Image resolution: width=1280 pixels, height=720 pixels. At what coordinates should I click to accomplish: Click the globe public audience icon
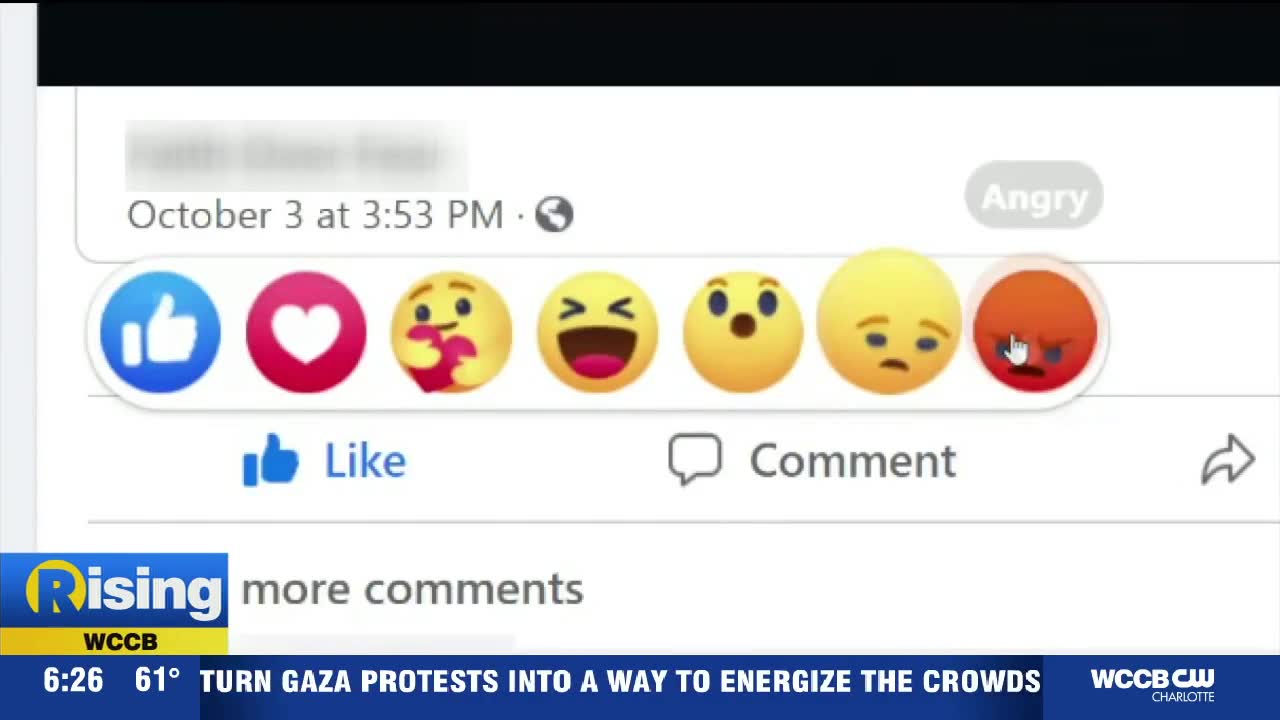pyautogui.click(x=554, y=214)
